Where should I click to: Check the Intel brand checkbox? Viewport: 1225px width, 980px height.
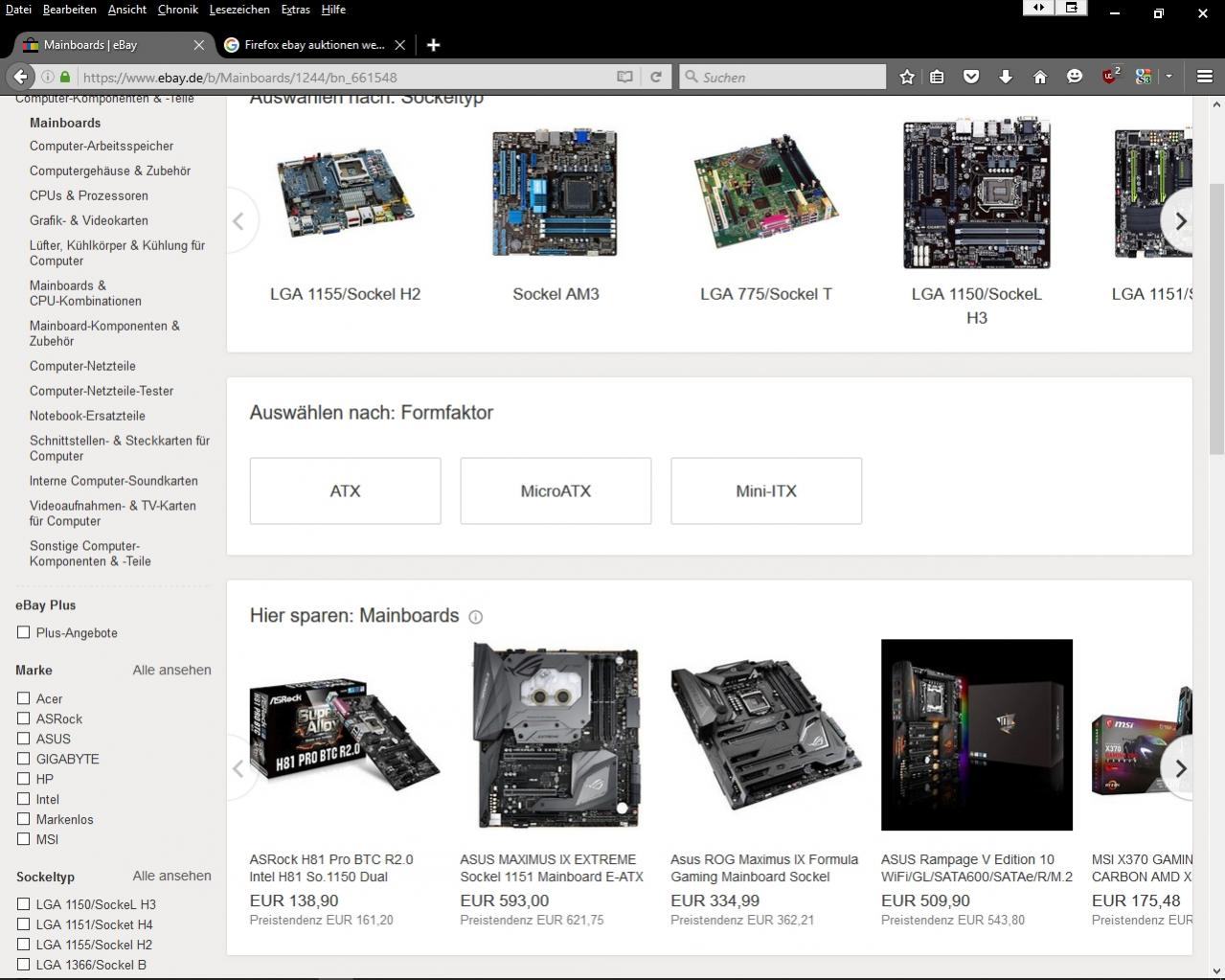pos(23,799)
